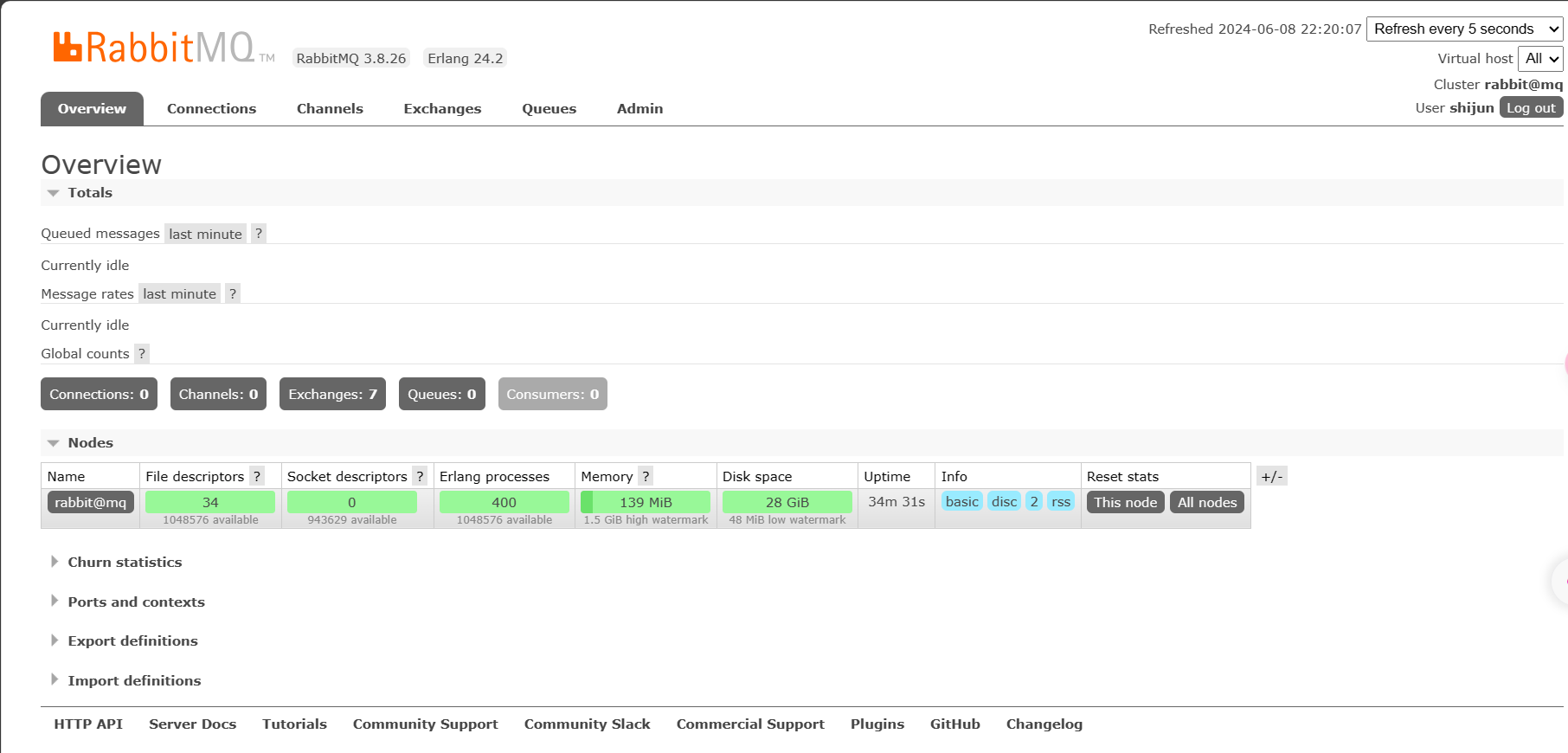Change Message rates last minute range

pyautogui.click(x=179, y=293)
